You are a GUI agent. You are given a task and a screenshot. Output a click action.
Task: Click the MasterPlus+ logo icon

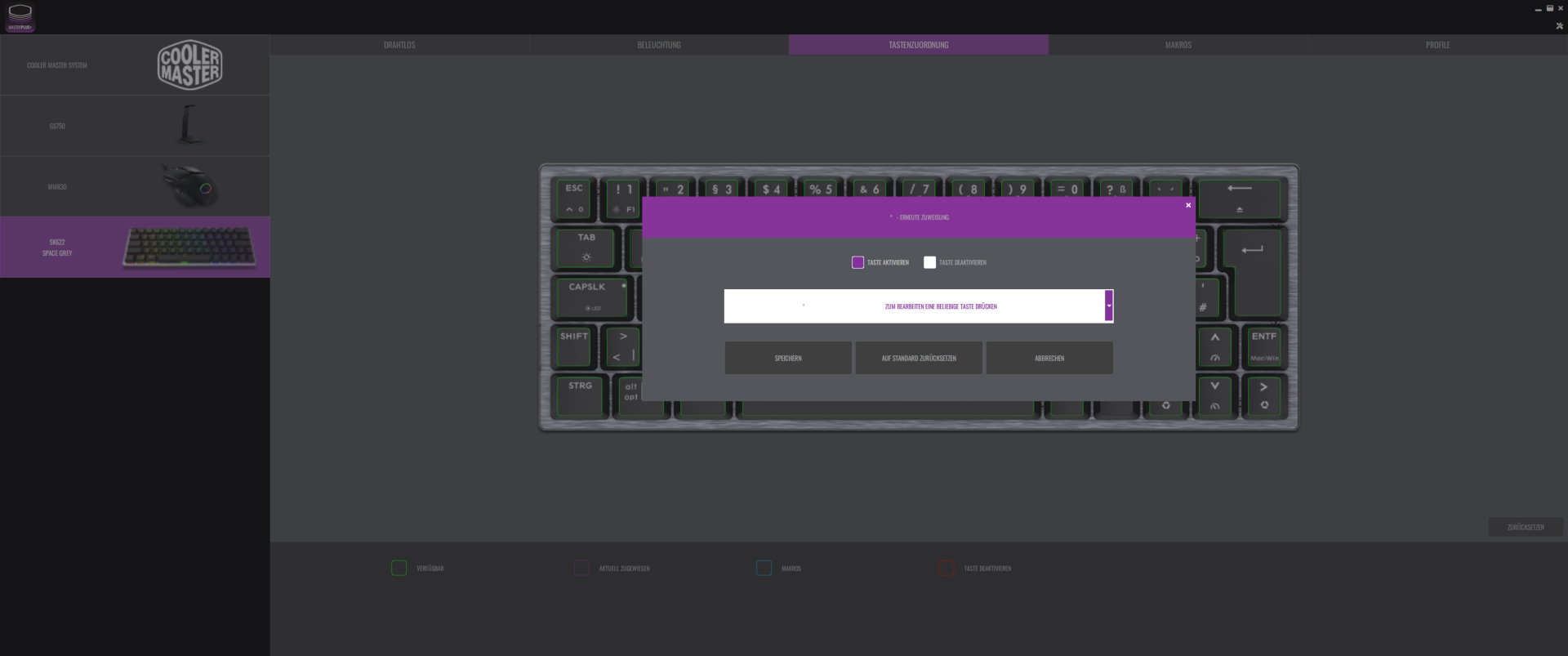[20, 17]
